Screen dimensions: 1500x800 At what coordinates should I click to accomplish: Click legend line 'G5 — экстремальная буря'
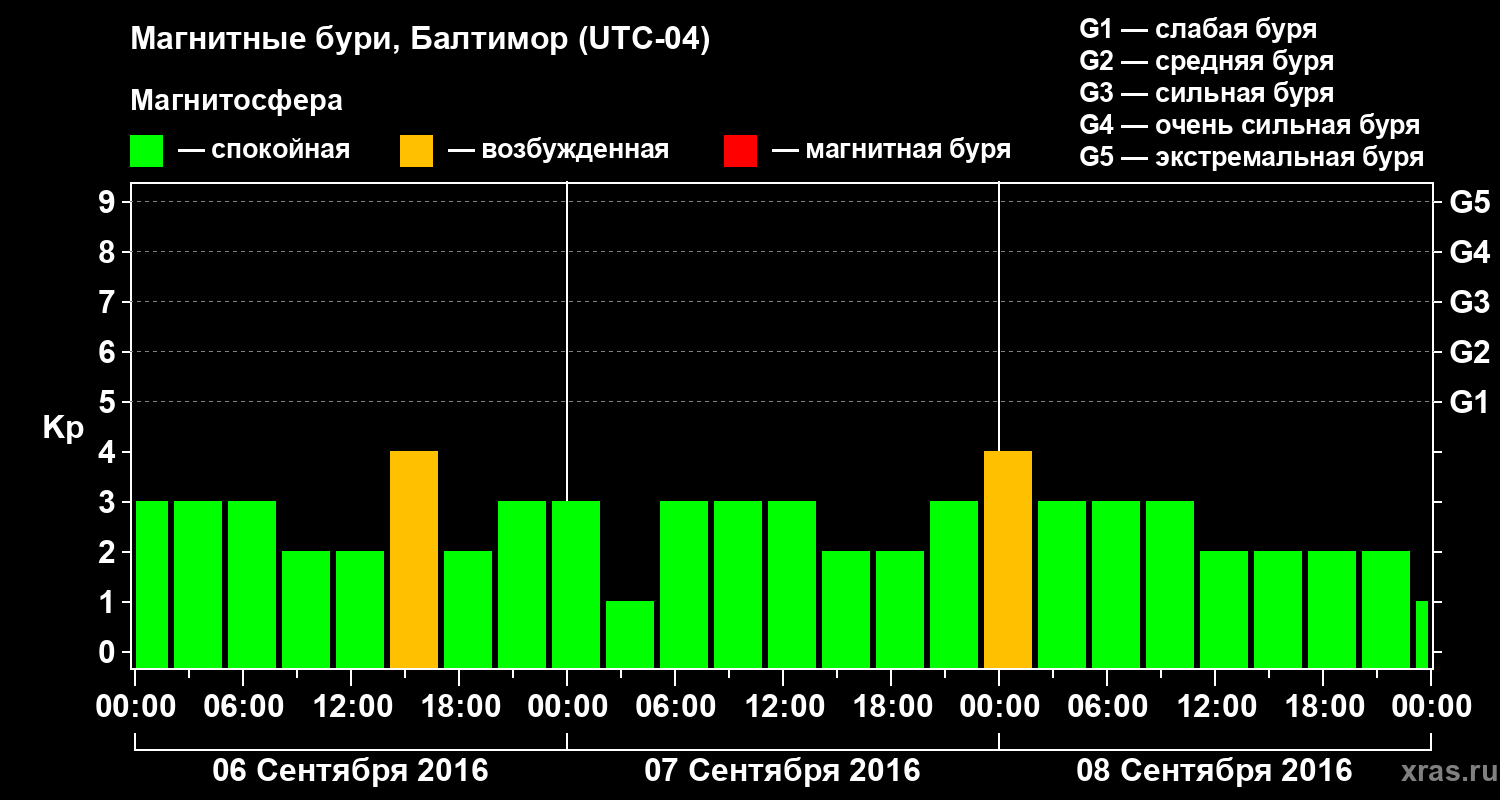pyautogui.click(x=1251, y=158)
